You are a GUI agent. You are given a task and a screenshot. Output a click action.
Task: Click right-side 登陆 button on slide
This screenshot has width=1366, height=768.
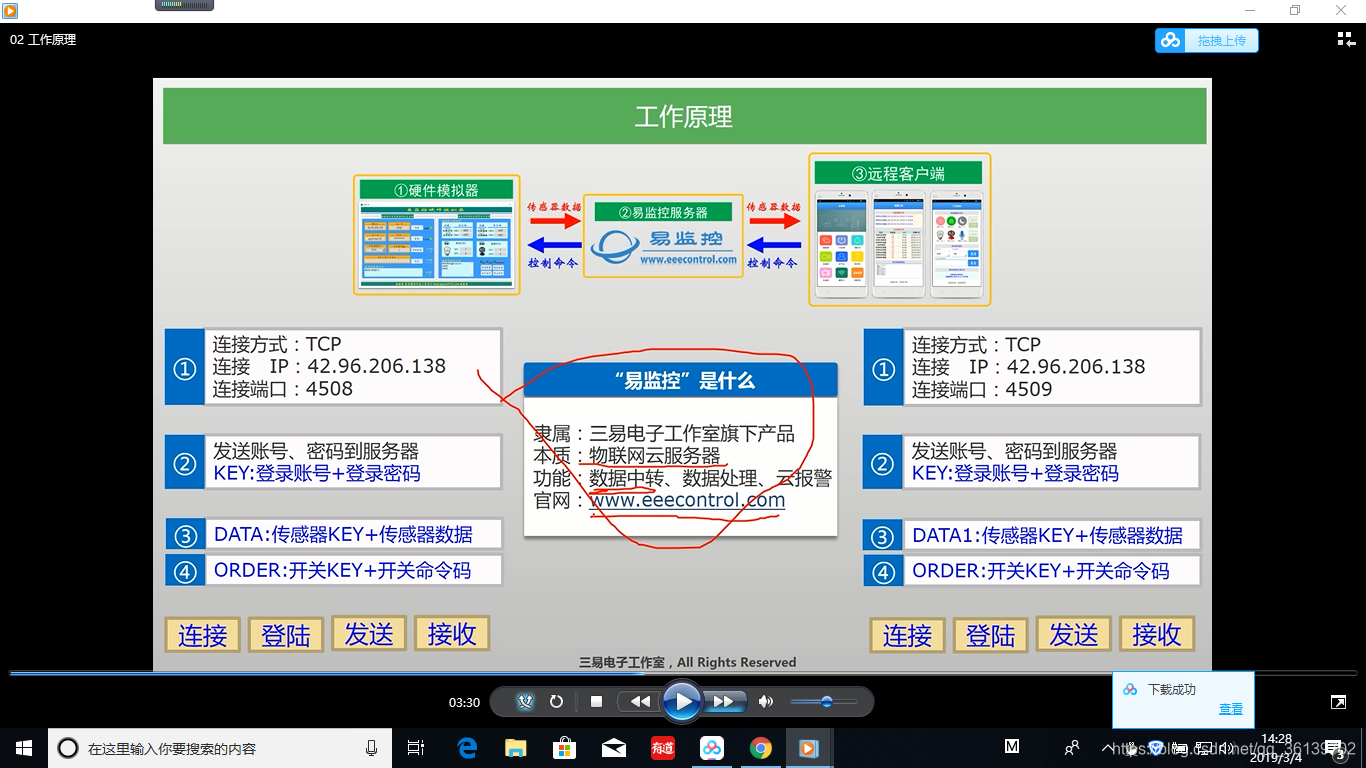point(991,635)
